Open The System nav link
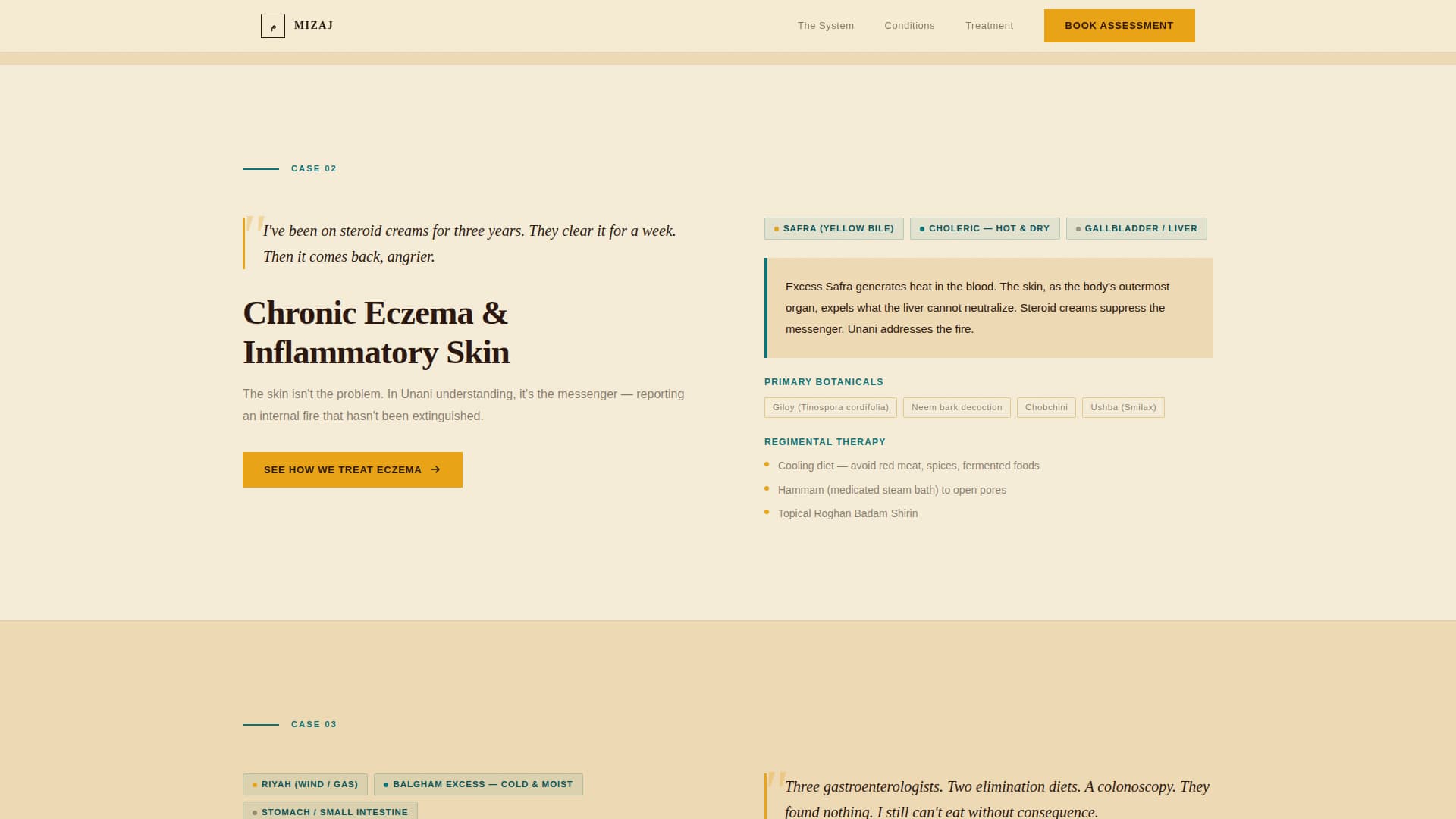The image size is (1456, 819). [x=826, y=26]
